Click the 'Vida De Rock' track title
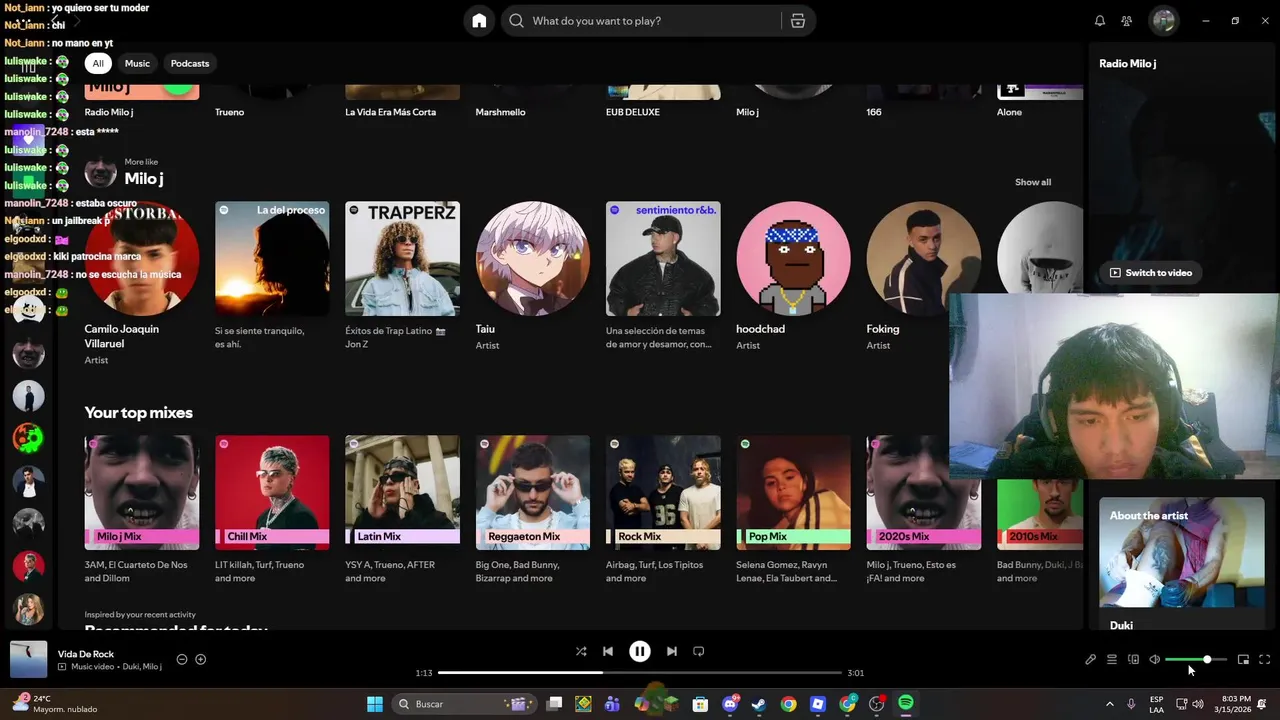The height and width of the screenshot is (720, 1280). pos(86,654)
